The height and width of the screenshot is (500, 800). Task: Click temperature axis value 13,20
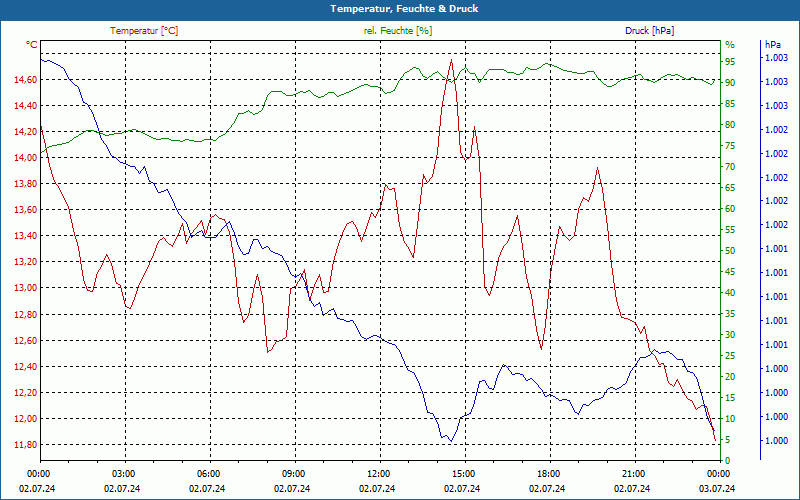25,262
